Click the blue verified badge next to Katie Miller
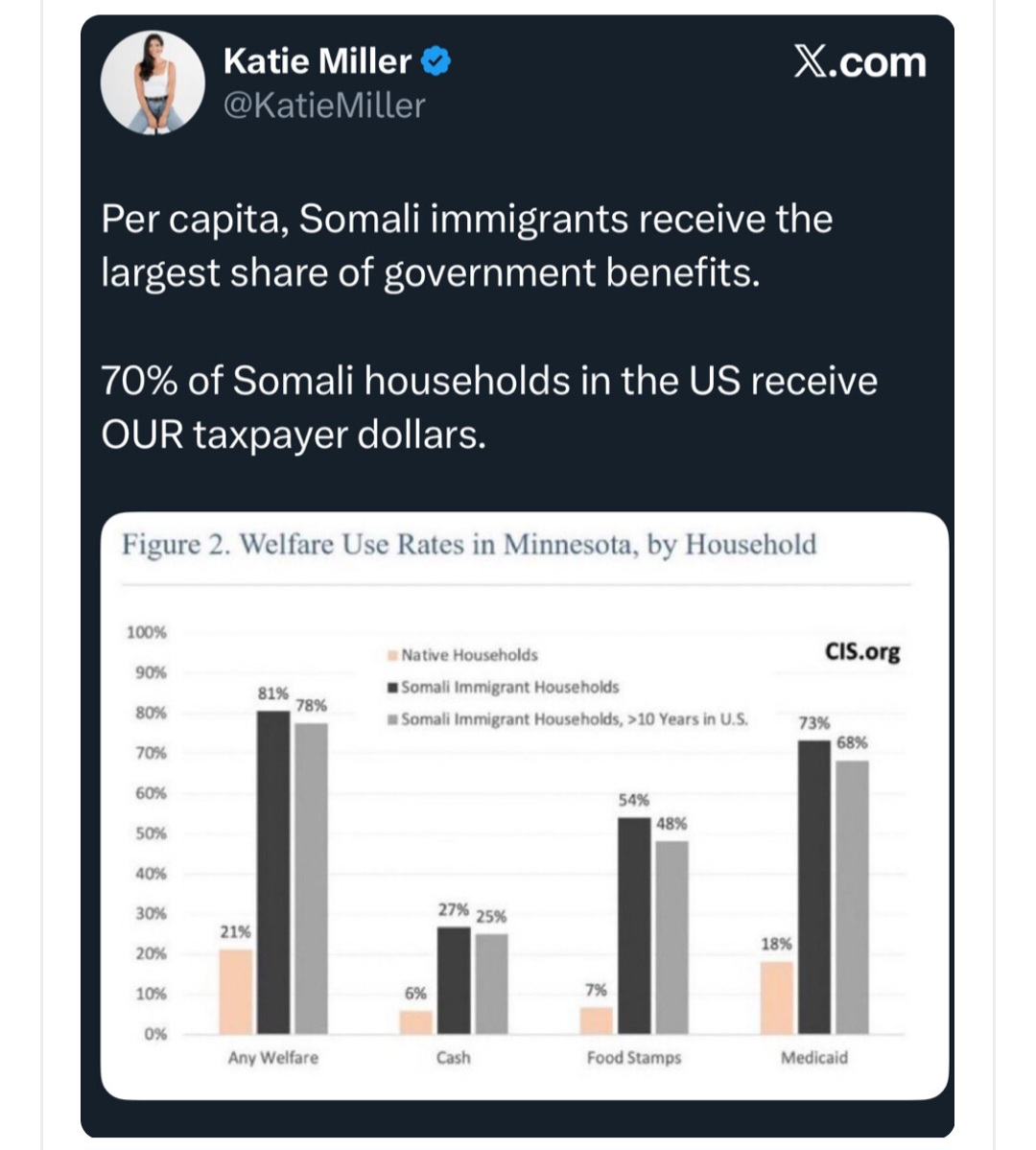Viewport: 1036px width, 1150px height. 436,62
